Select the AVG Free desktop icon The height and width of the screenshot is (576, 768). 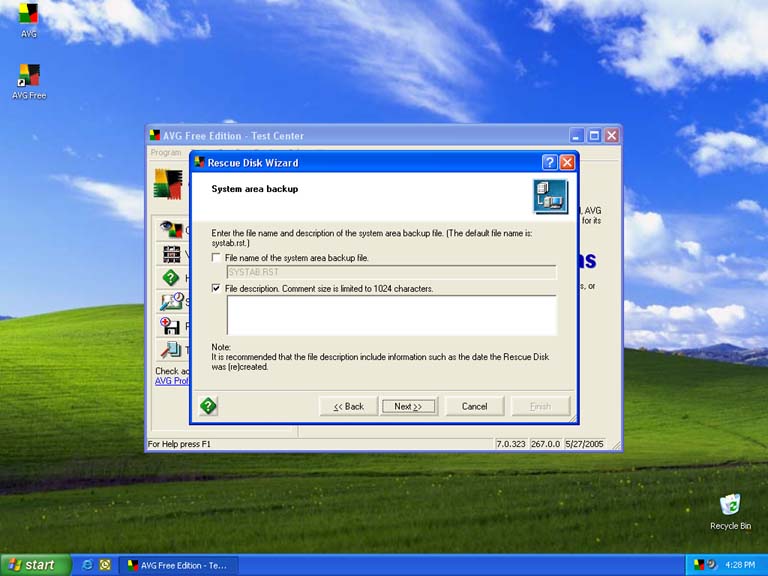click(x=29, y=76)
